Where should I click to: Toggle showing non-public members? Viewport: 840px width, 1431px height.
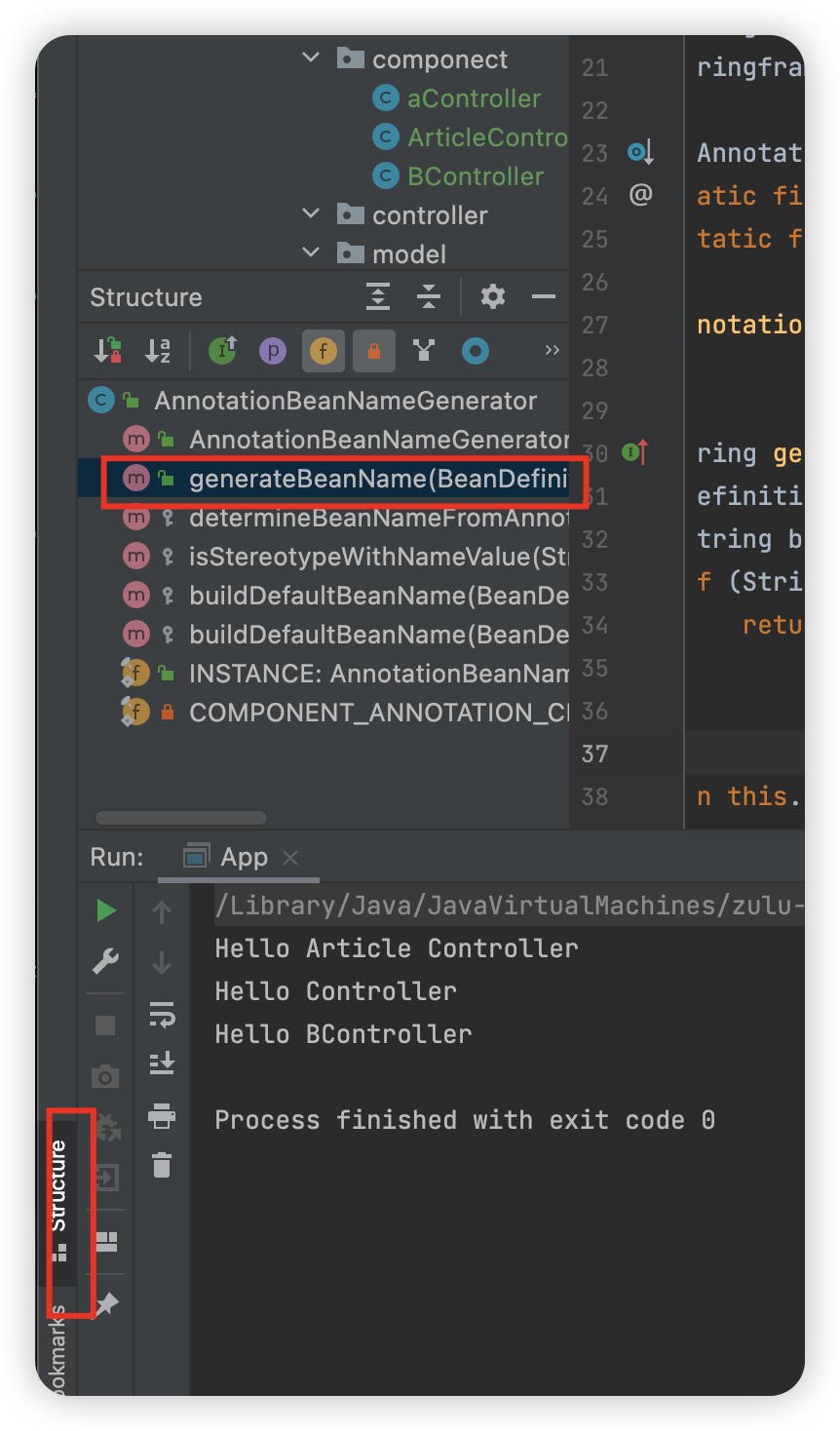pos(374,350)
